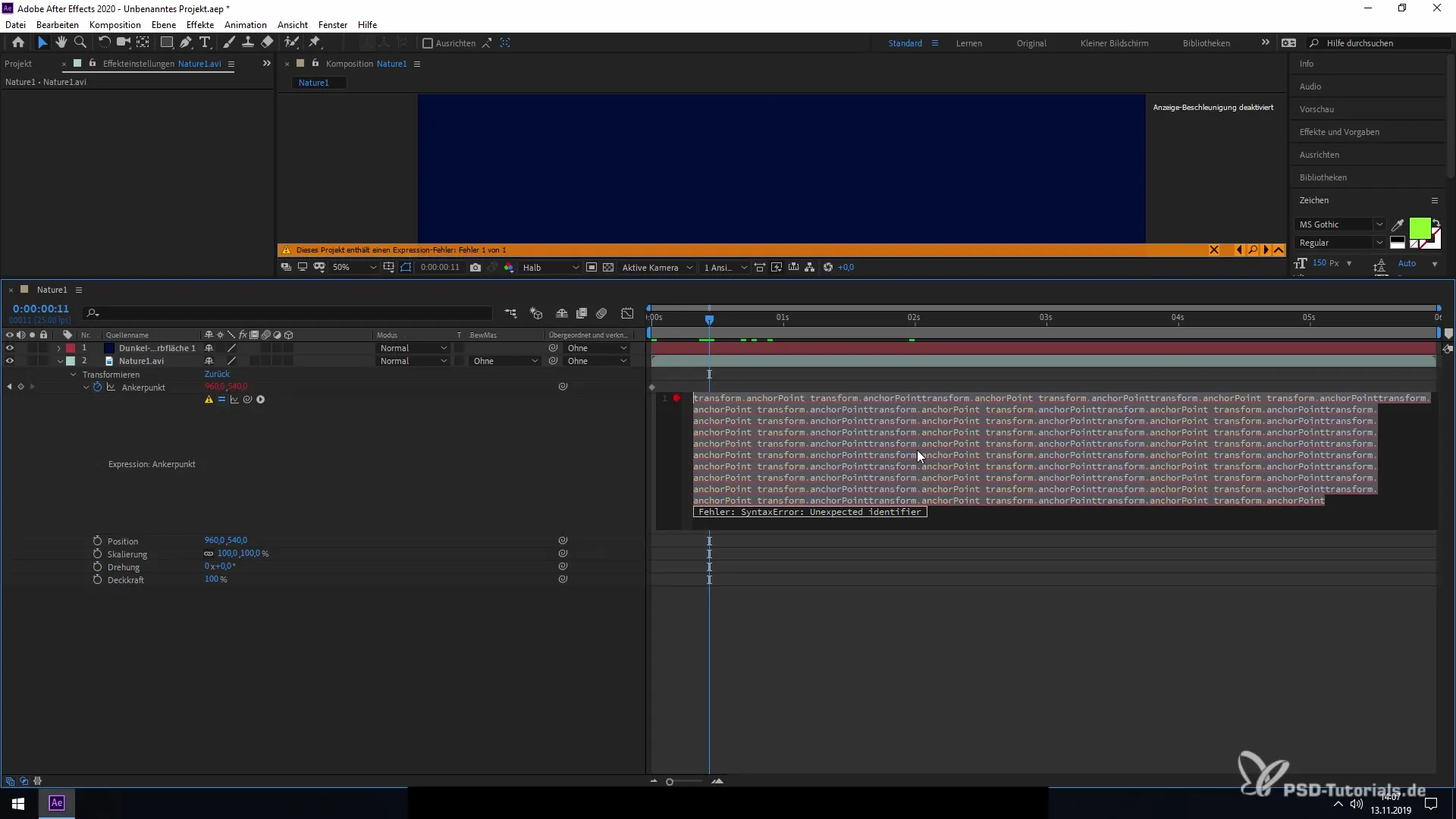
Task: Enable motion blur icon in timeline
Action: point(601,313)
